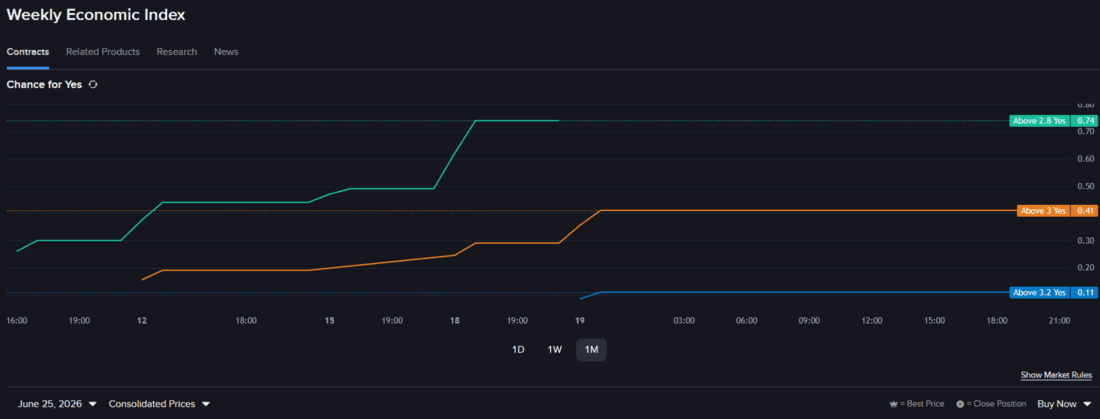Click the 0.11 price tag

coord(1085,293)
